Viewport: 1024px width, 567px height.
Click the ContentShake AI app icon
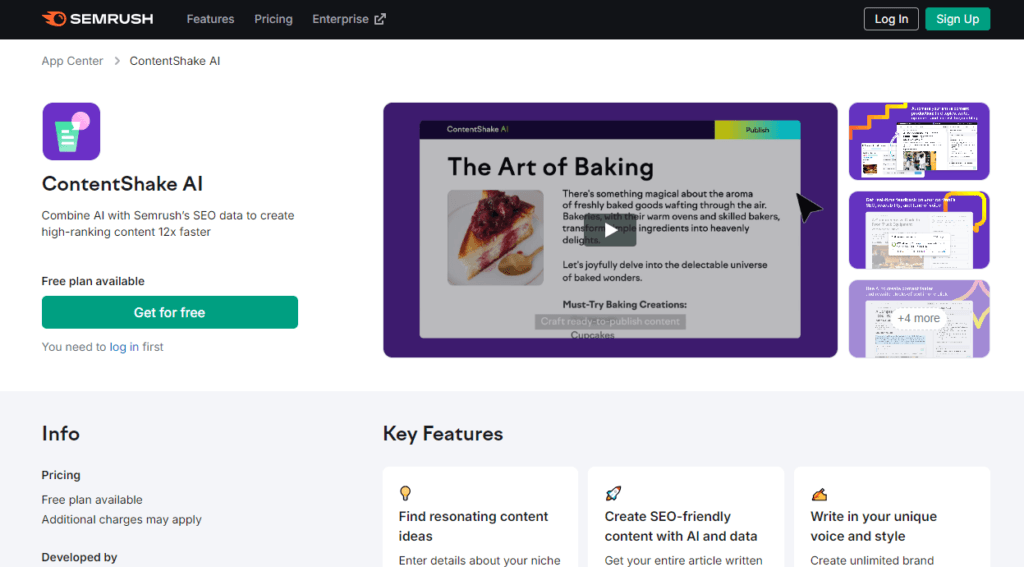(71, 131)
